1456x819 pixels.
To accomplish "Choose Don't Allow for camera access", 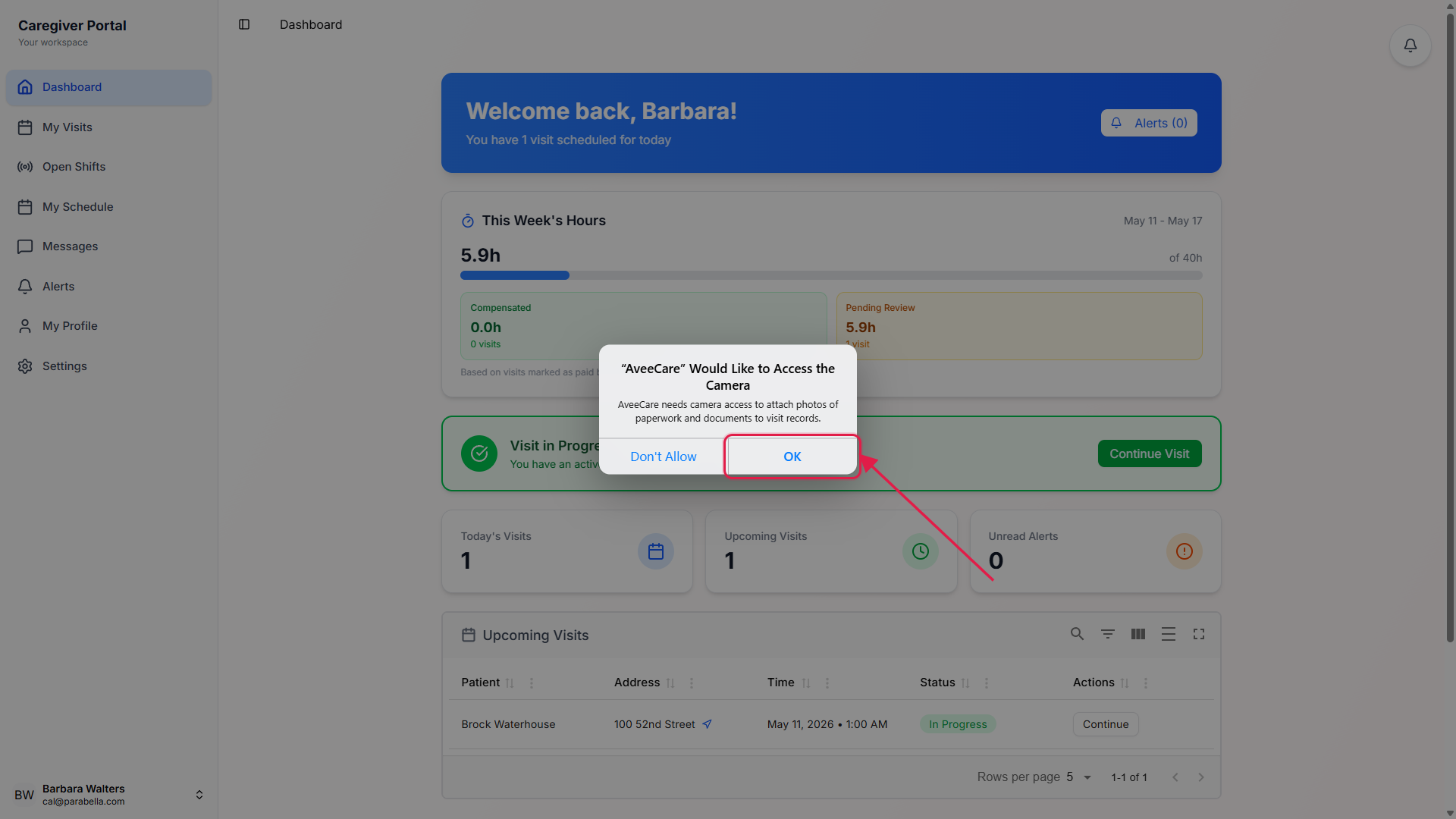I will point(663,457).
